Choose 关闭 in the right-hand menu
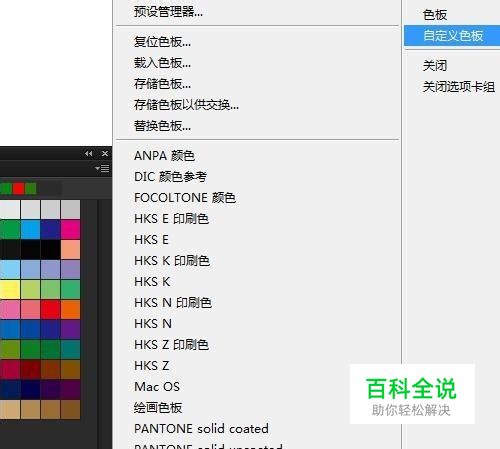The image size is (500, 449). click(435, 66)
